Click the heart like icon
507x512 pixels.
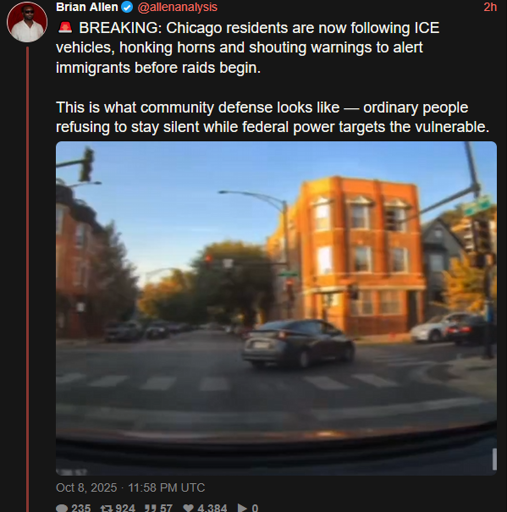click(x=189, y=508)
